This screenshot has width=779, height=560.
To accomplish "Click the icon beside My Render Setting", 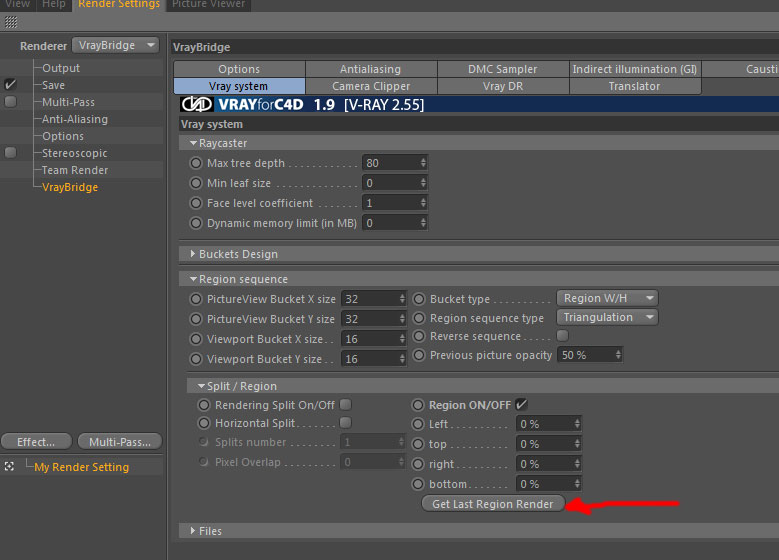I will pos(9,466).
